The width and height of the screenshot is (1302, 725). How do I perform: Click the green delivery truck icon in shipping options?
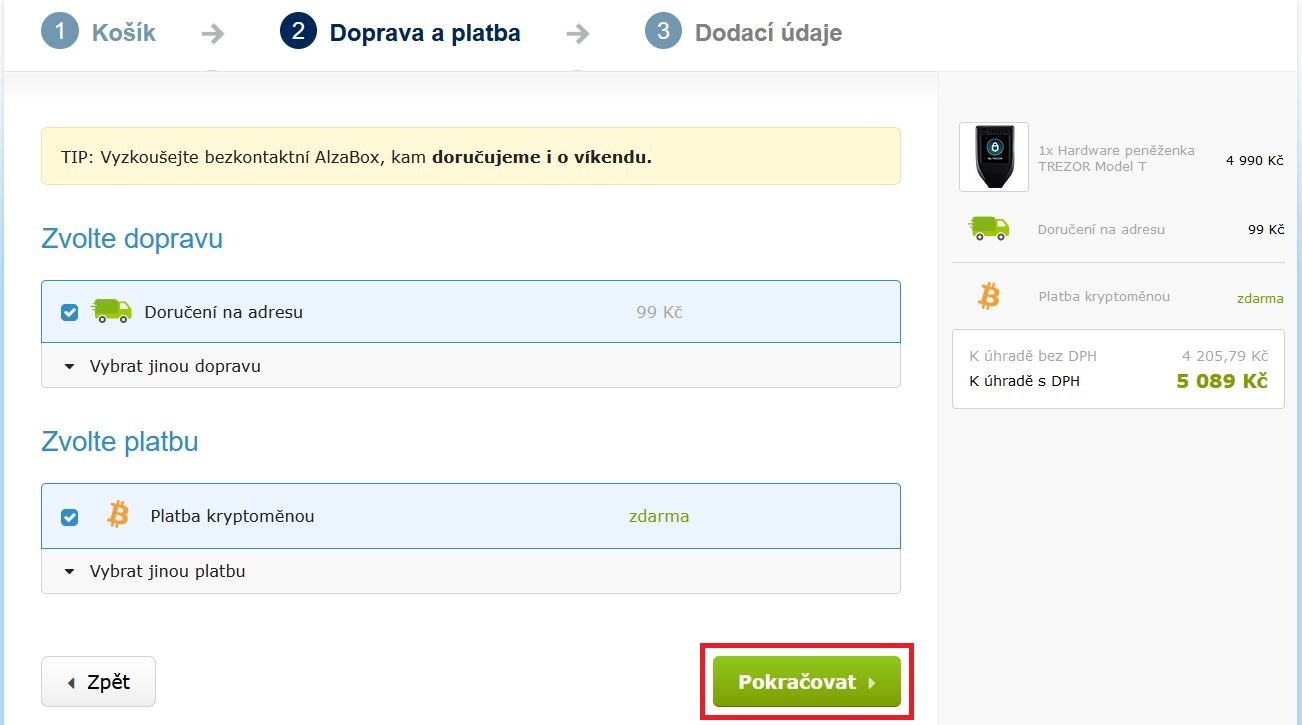tap(111, 311)
